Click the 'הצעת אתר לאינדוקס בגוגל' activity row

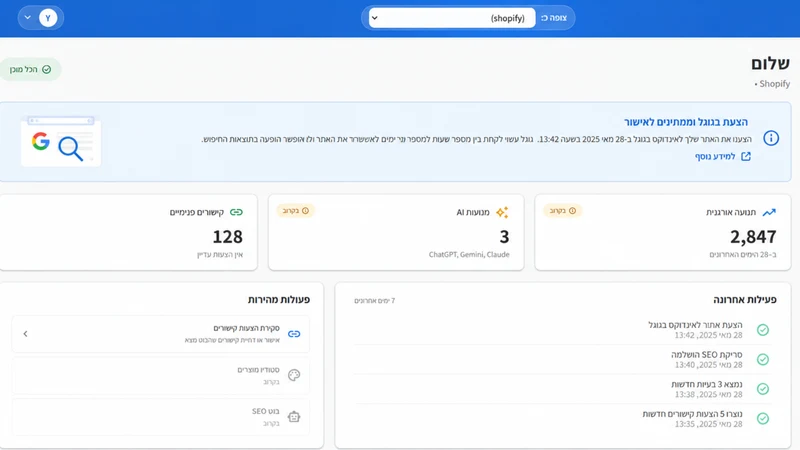pos(562,330)
